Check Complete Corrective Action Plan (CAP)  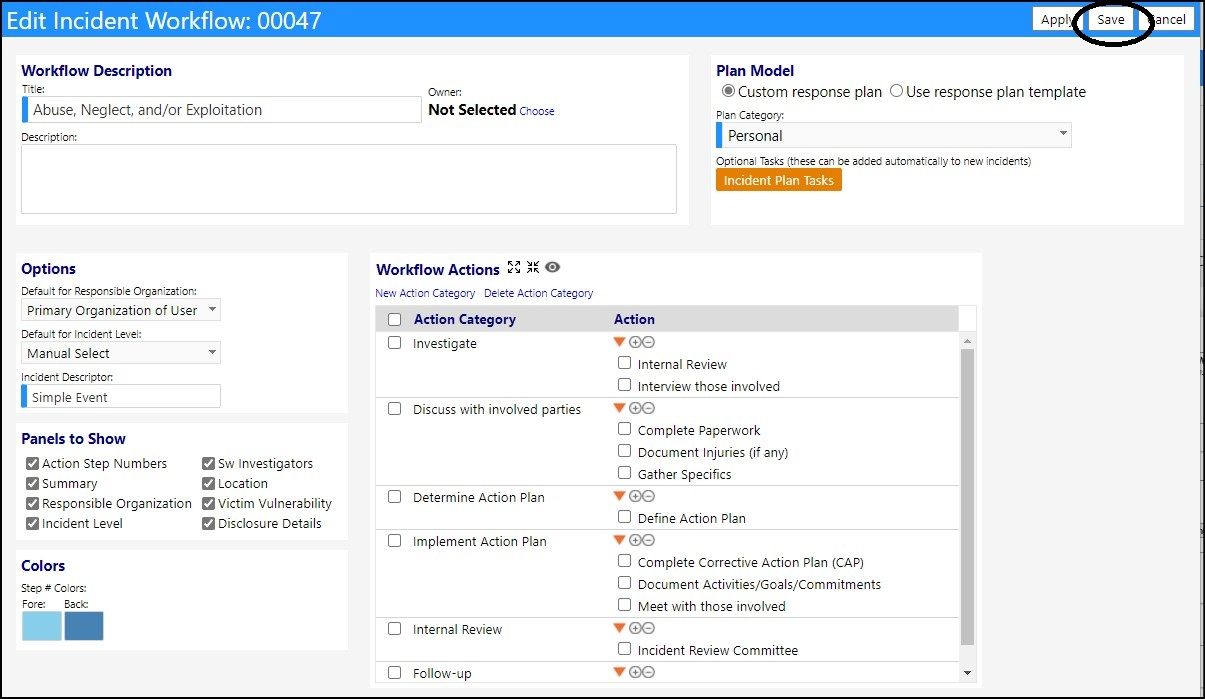pyautogui.click(x=624, y=561)
